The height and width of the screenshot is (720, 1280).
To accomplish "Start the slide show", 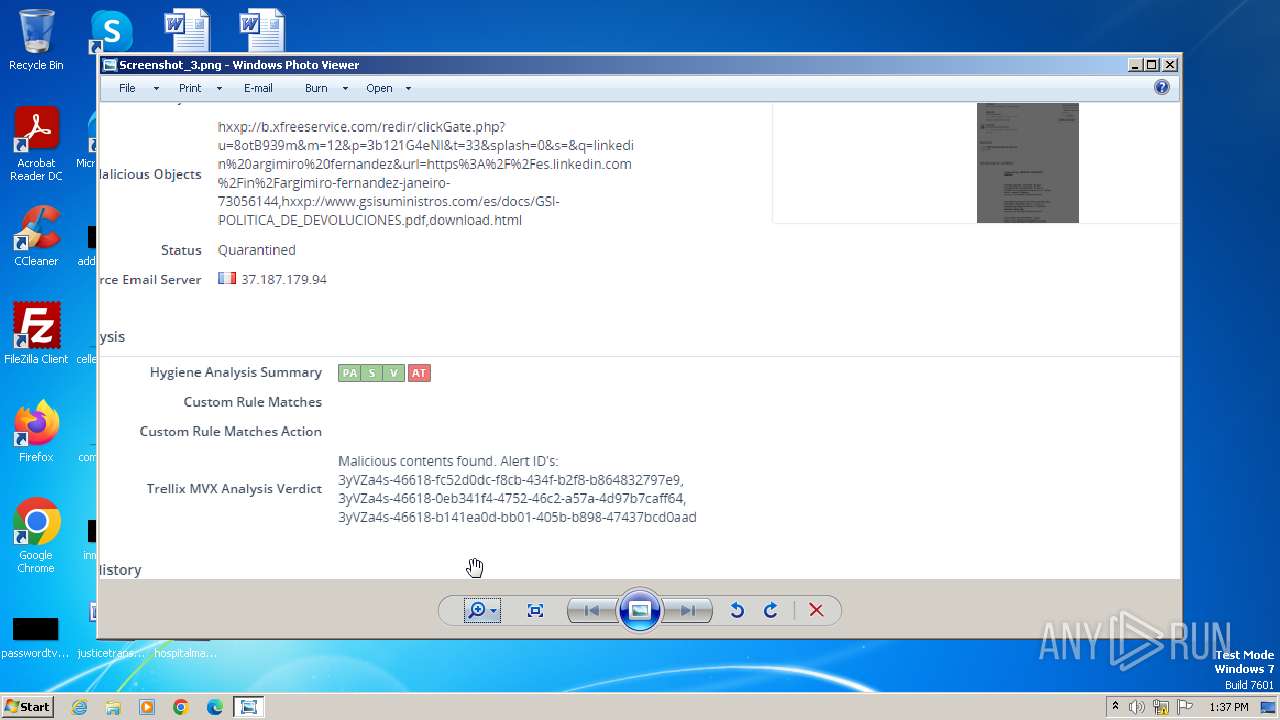I will pyautogui.click(x=640, y=610).
